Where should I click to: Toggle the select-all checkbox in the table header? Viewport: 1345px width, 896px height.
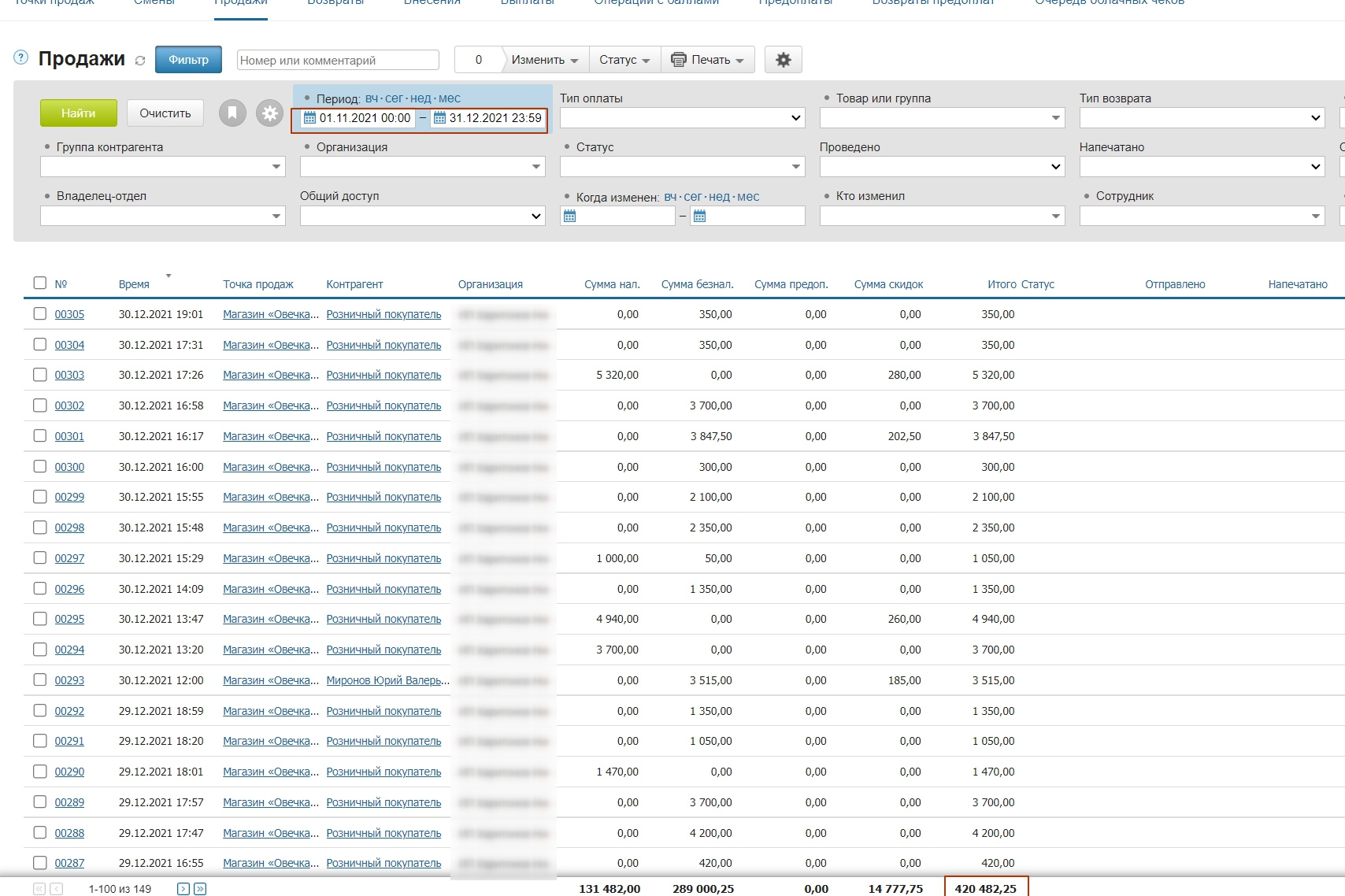coord(40,283)
